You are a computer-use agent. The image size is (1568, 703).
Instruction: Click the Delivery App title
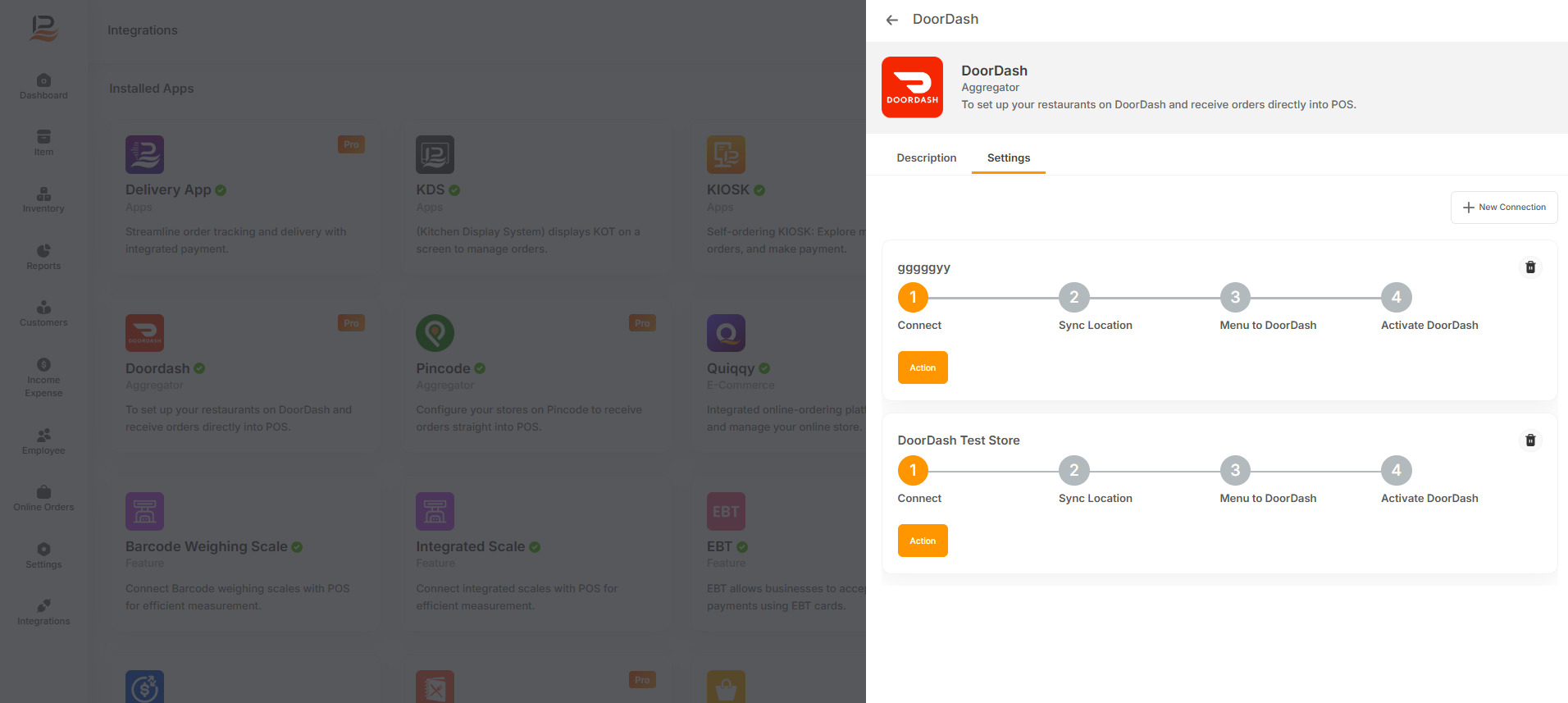[x=168, y=189]
